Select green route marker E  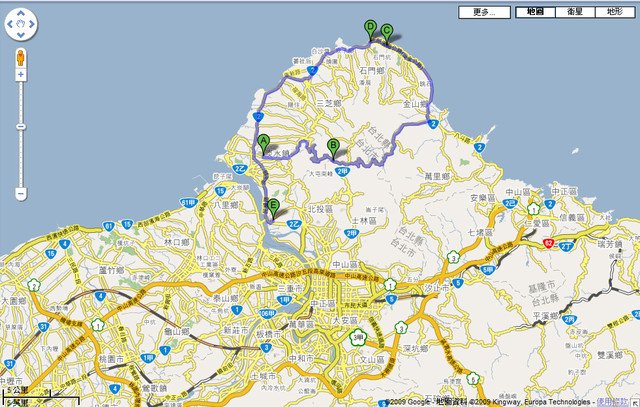(x=273, y=208)
